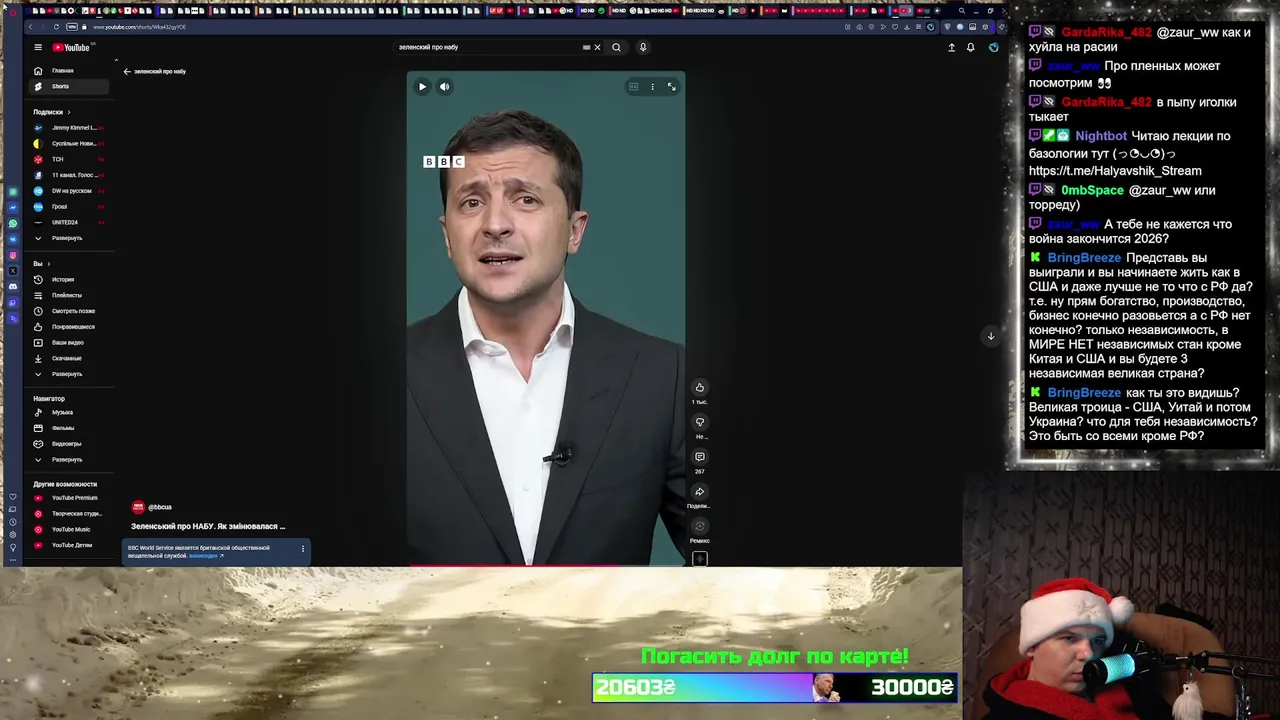Enter fullscreen for the Short

click(x=671, y=87)
